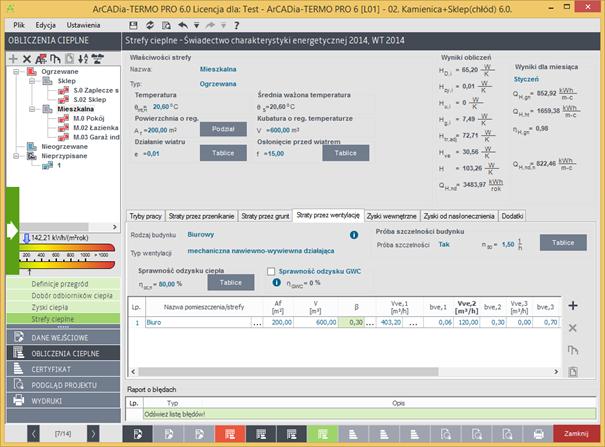Switch to the Tryby pracy tab
The width and height of the screenshot is (605, 447).
tap(145, 216)
